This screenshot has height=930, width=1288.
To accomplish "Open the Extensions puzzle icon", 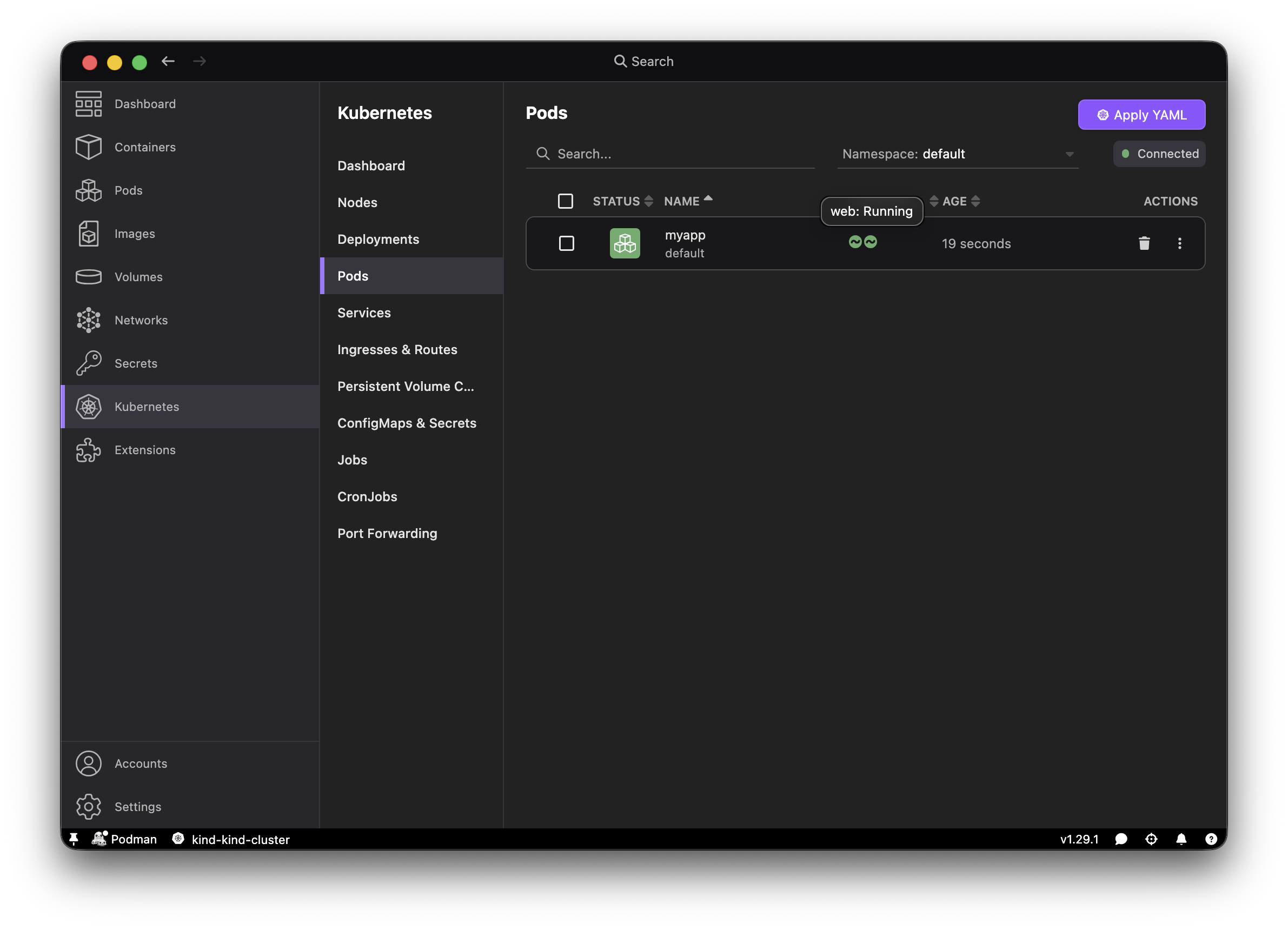I will coord(88,450).
